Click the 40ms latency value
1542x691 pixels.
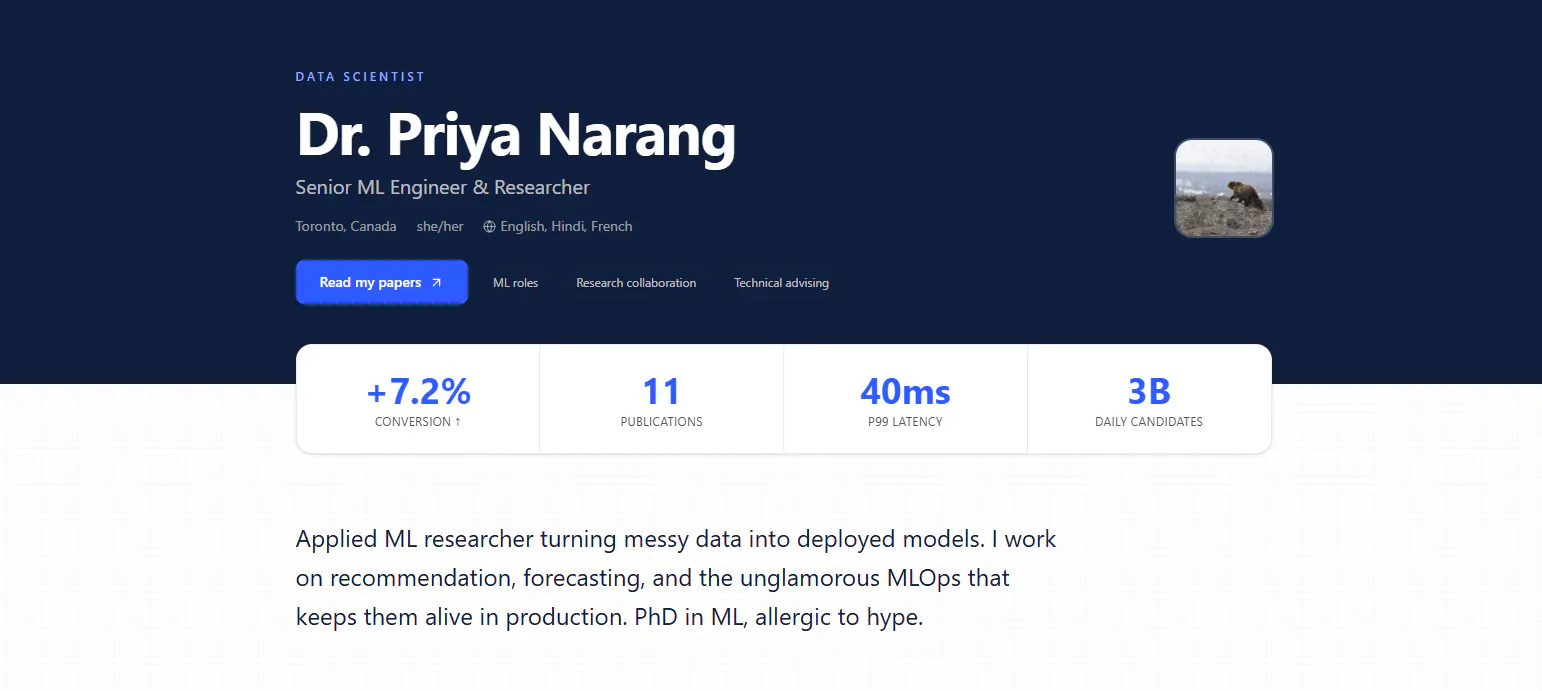tap(905, 390)
